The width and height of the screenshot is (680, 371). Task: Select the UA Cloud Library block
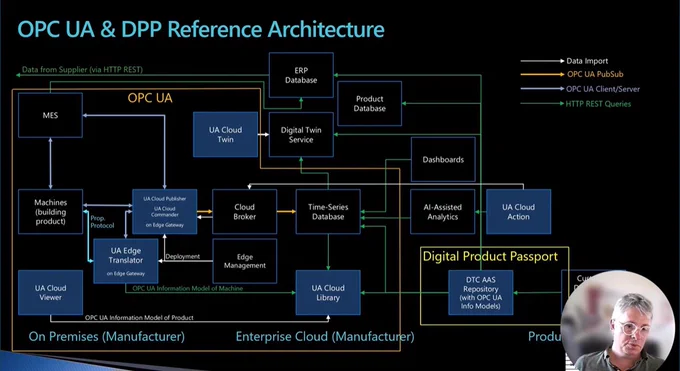tap(328, 292)
